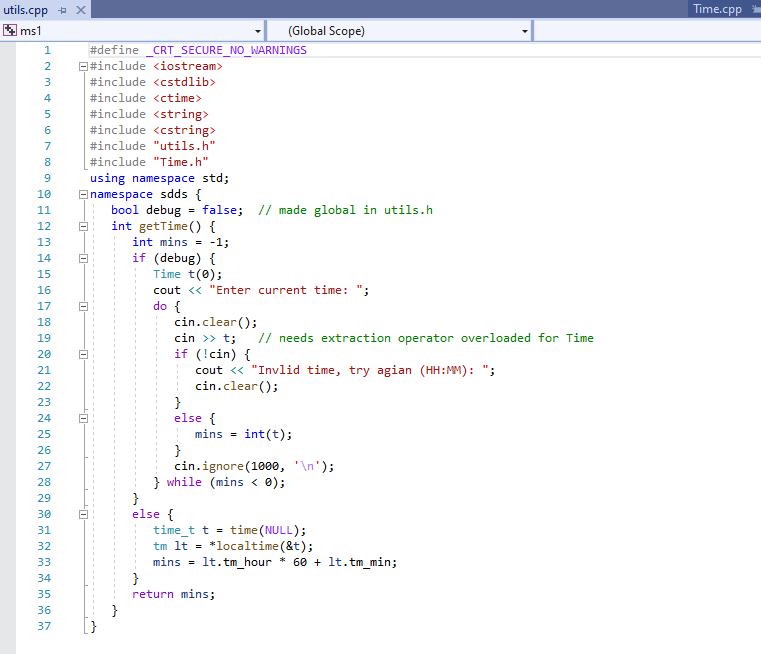Click the 'lt.tm_hour * 60' expression
761x654 pixels.
click(254, 562)
